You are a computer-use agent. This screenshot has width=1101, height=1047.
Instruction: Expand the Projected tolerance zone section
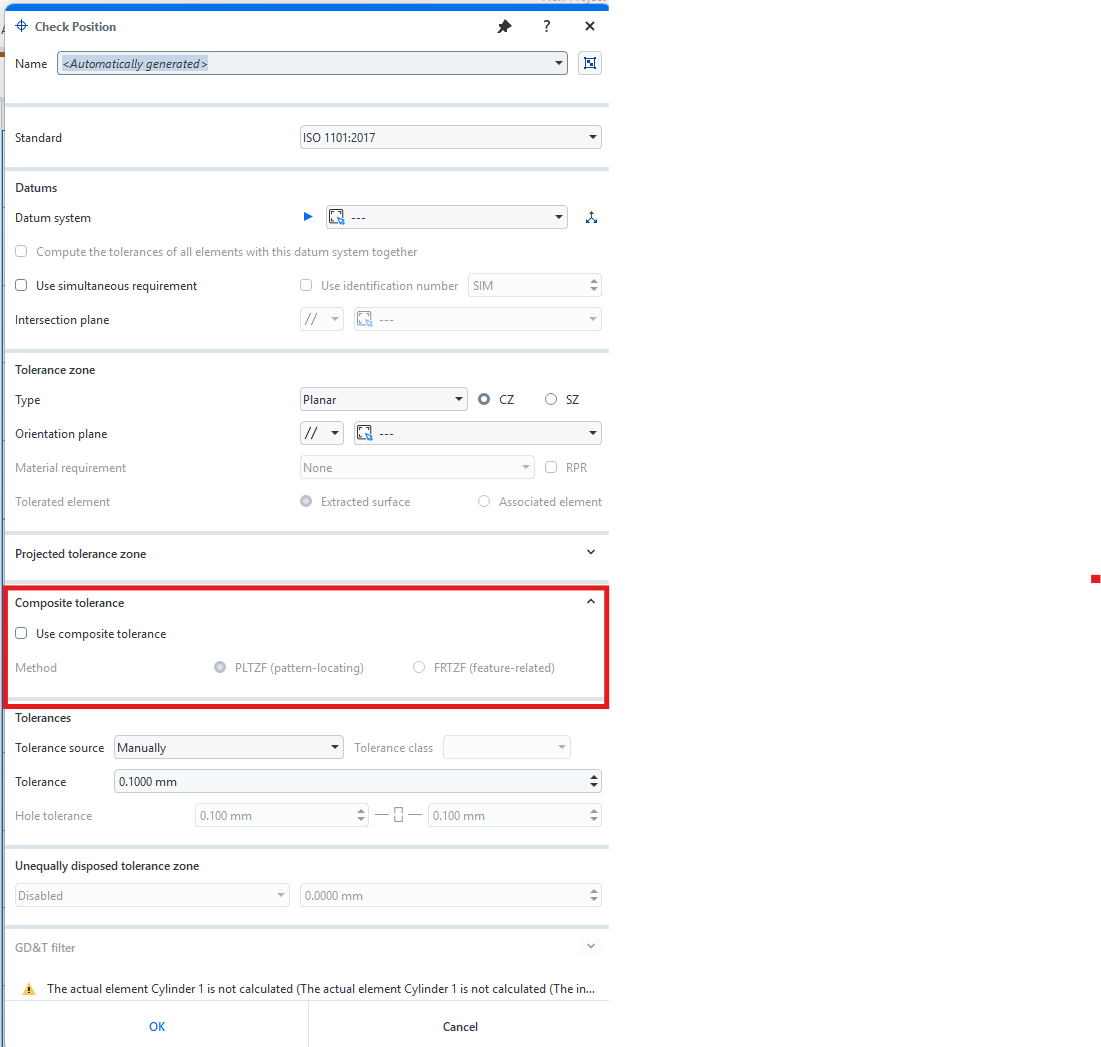pyautogui.click(x=590, y=553)
